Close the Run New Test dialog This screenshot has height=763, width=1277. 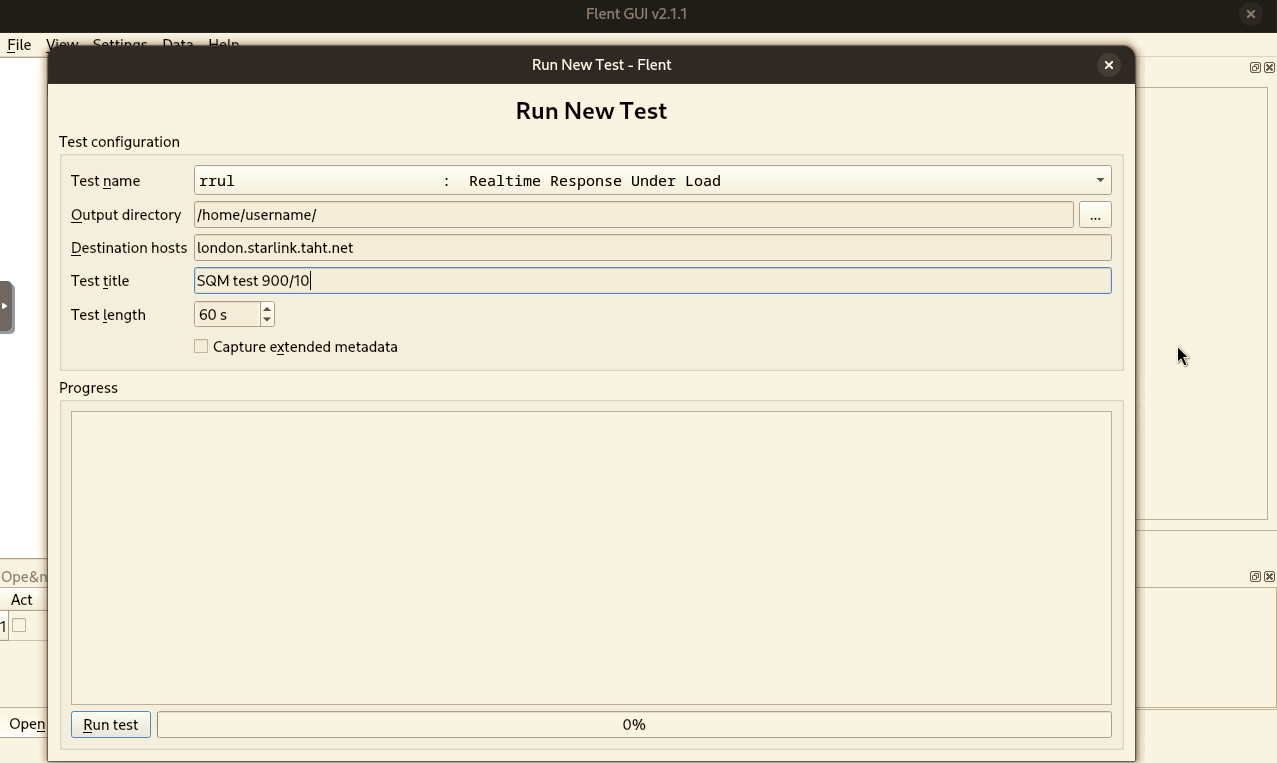click(x=1108, y=64)
